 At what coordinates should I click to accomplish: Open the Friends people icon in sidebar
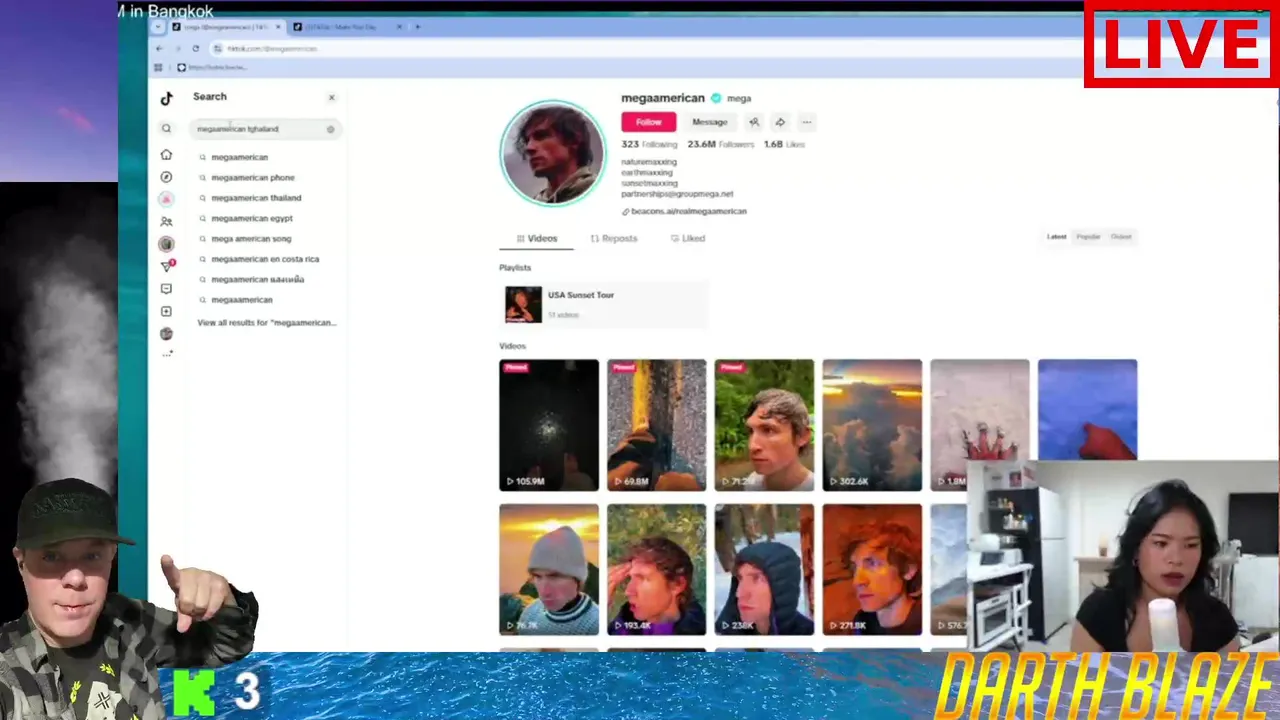coord(167,221)
